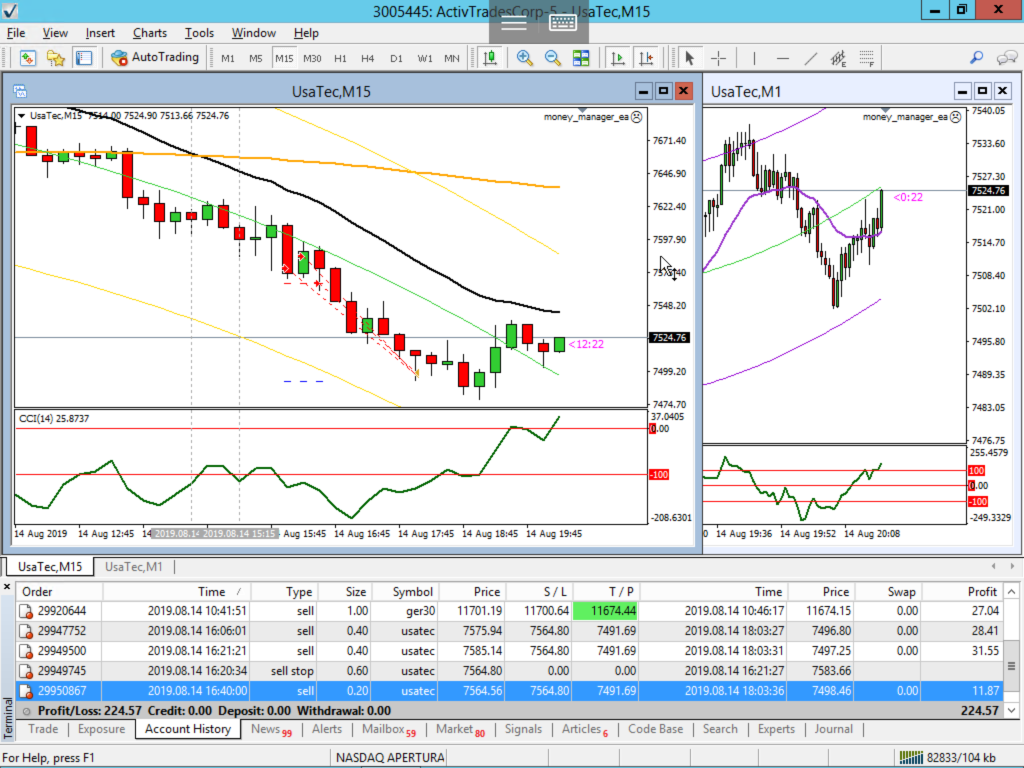Open the Charts menu
Viewport: 1024px width, 768px height.
pyautogui.click(x=150, y=33)
